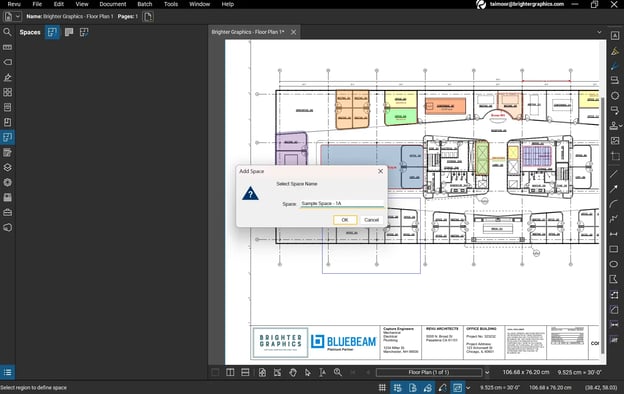624x394 pixels.
Task: Open the Properties gear panel icon
Action: [7, 182]
